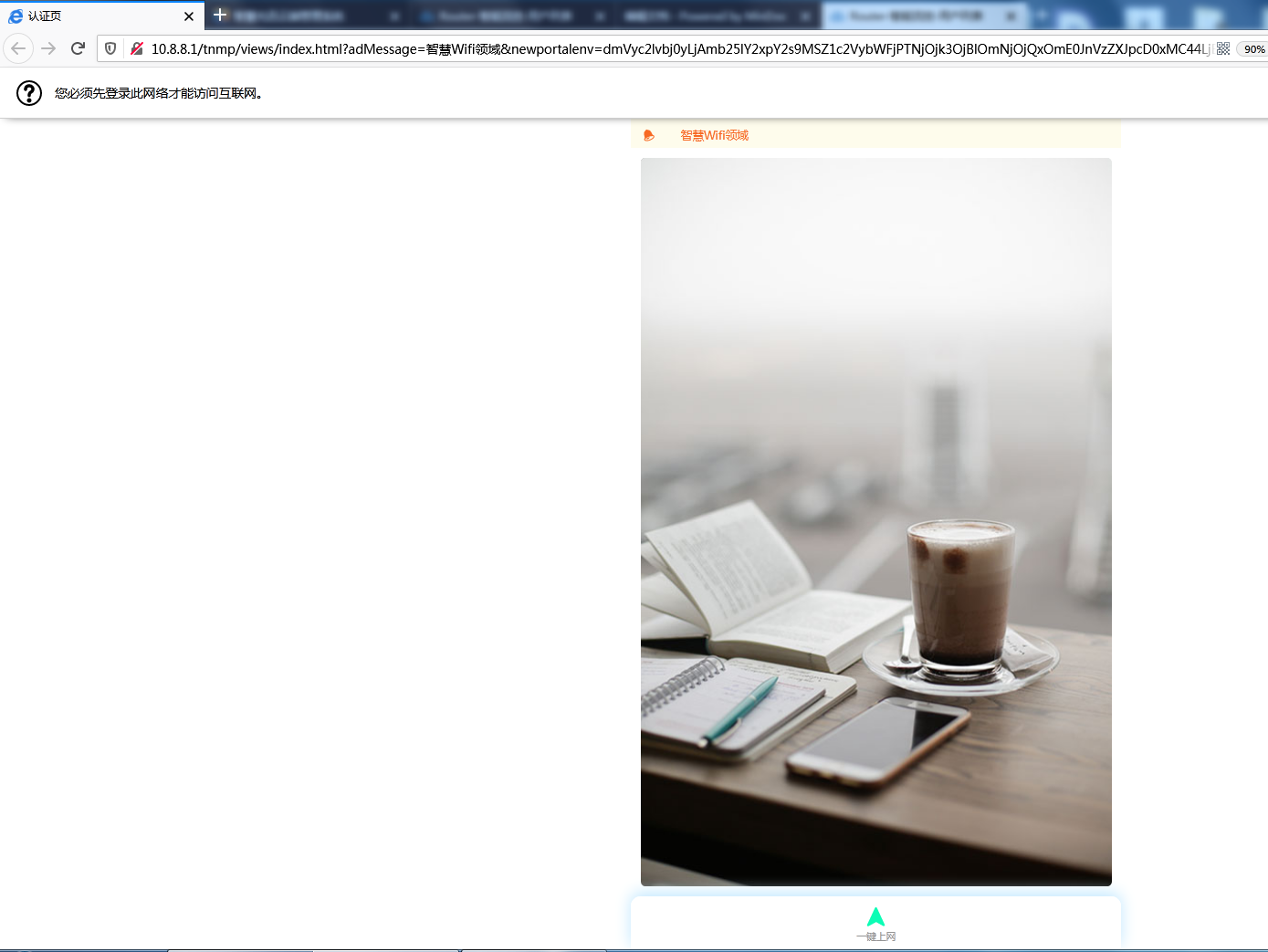
Task: Open a new tab with plus button
Action: pyautogui.click(x=220, y=15)
